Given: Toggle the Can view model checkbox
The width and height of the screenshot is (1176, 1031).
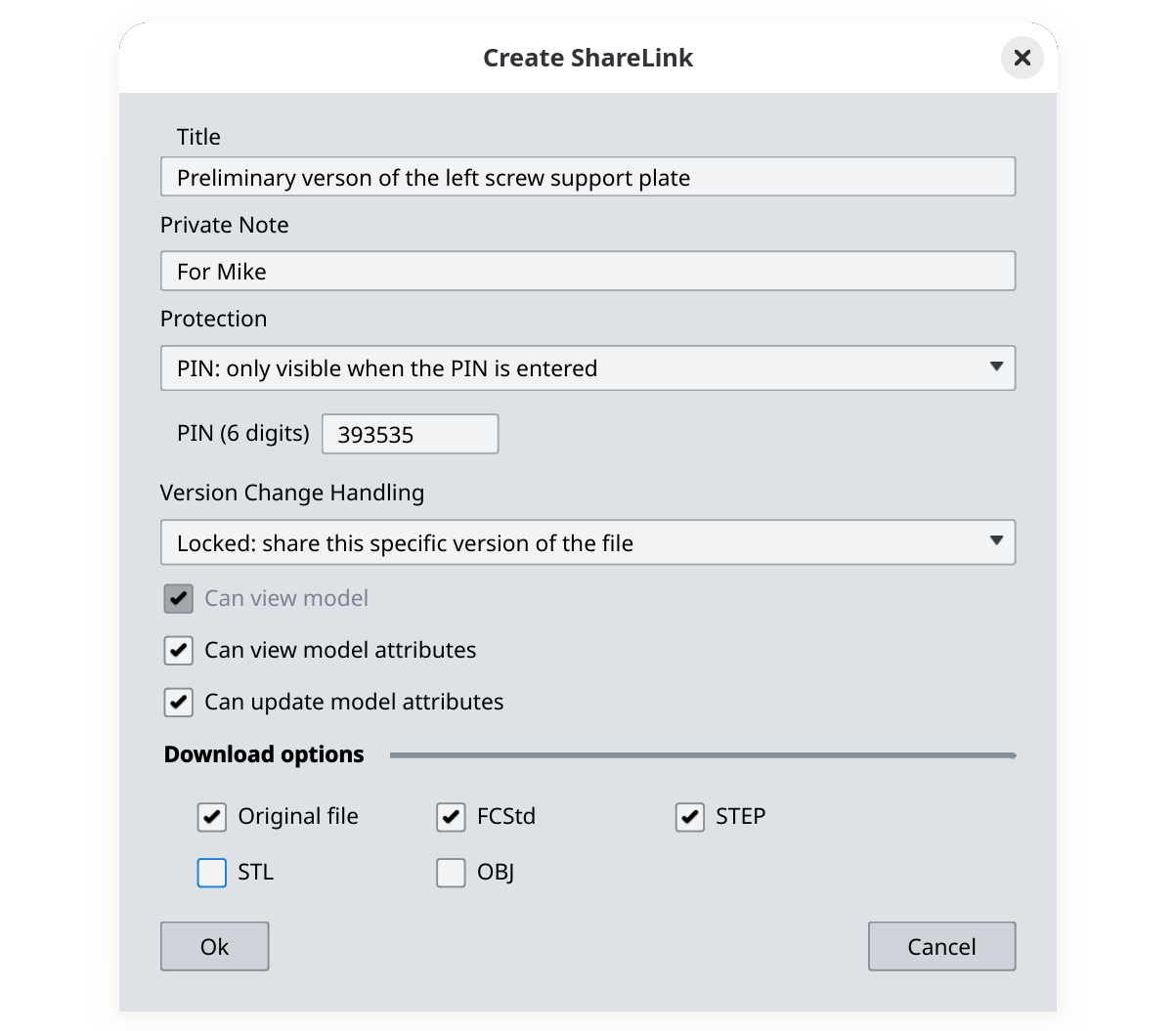Looking at the screenshot, I should point(178,598).
